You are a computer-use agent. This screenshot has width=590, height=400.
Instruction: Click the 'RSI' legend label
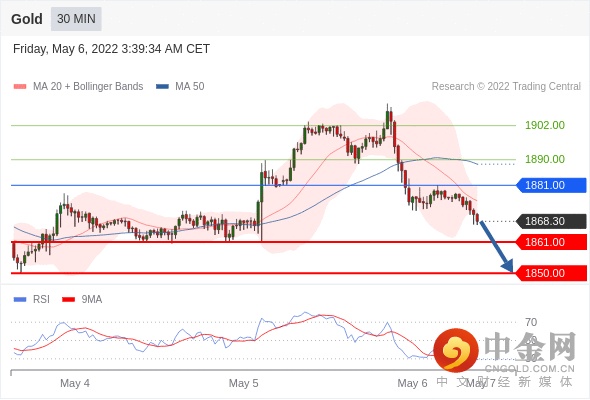tap(41, 300)
